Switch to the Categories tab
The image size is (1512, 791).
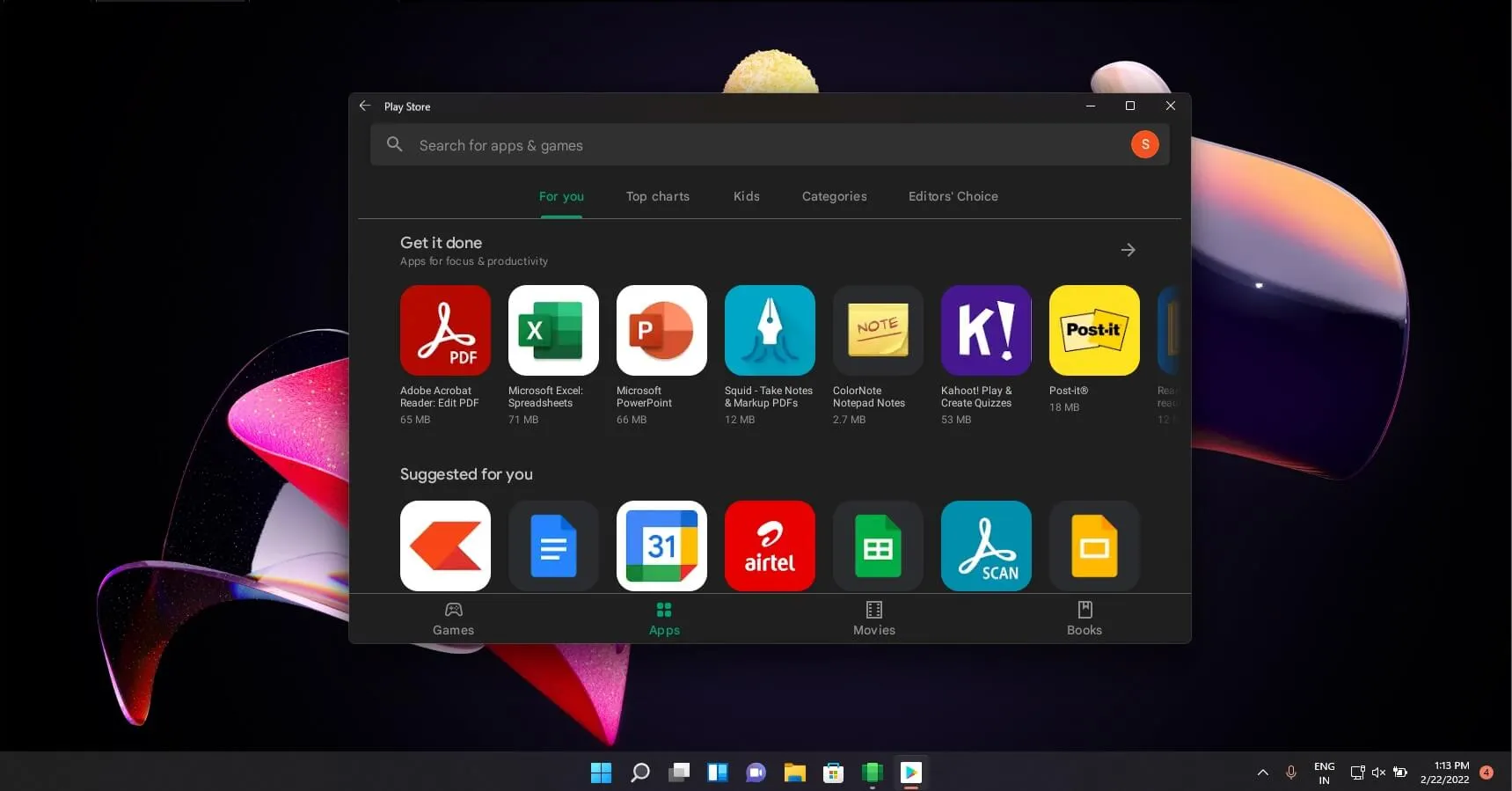pos(834,196)
